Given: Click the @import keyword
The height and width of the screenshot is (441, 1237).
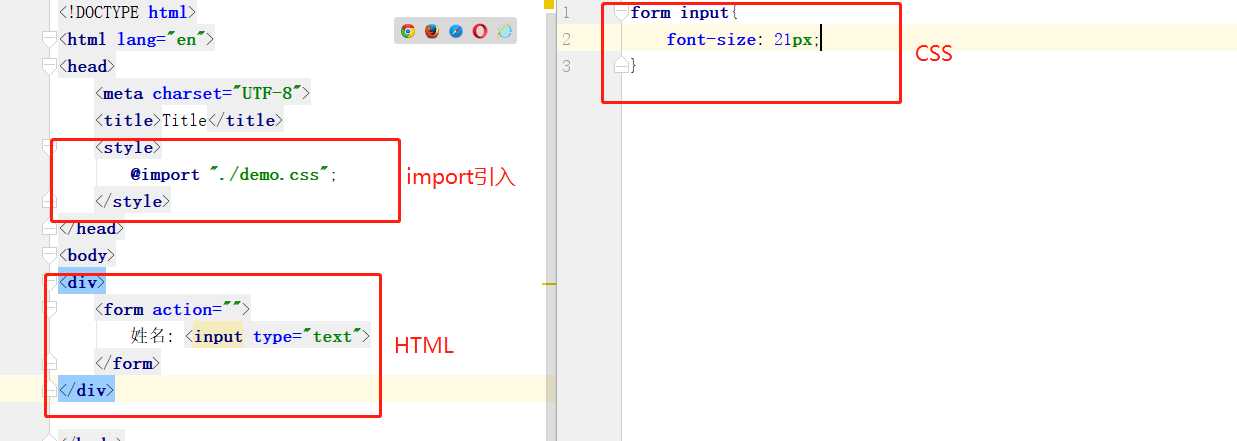Looking at the screenshot, I should pyautogui.click(x=165, y=175).
